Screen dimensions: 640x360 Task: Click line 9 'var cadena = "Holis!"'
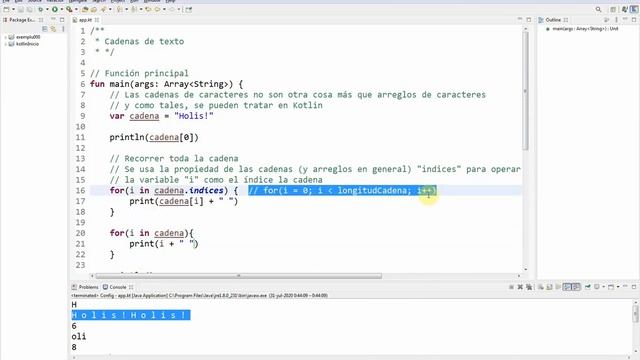[x=161, y=116]
